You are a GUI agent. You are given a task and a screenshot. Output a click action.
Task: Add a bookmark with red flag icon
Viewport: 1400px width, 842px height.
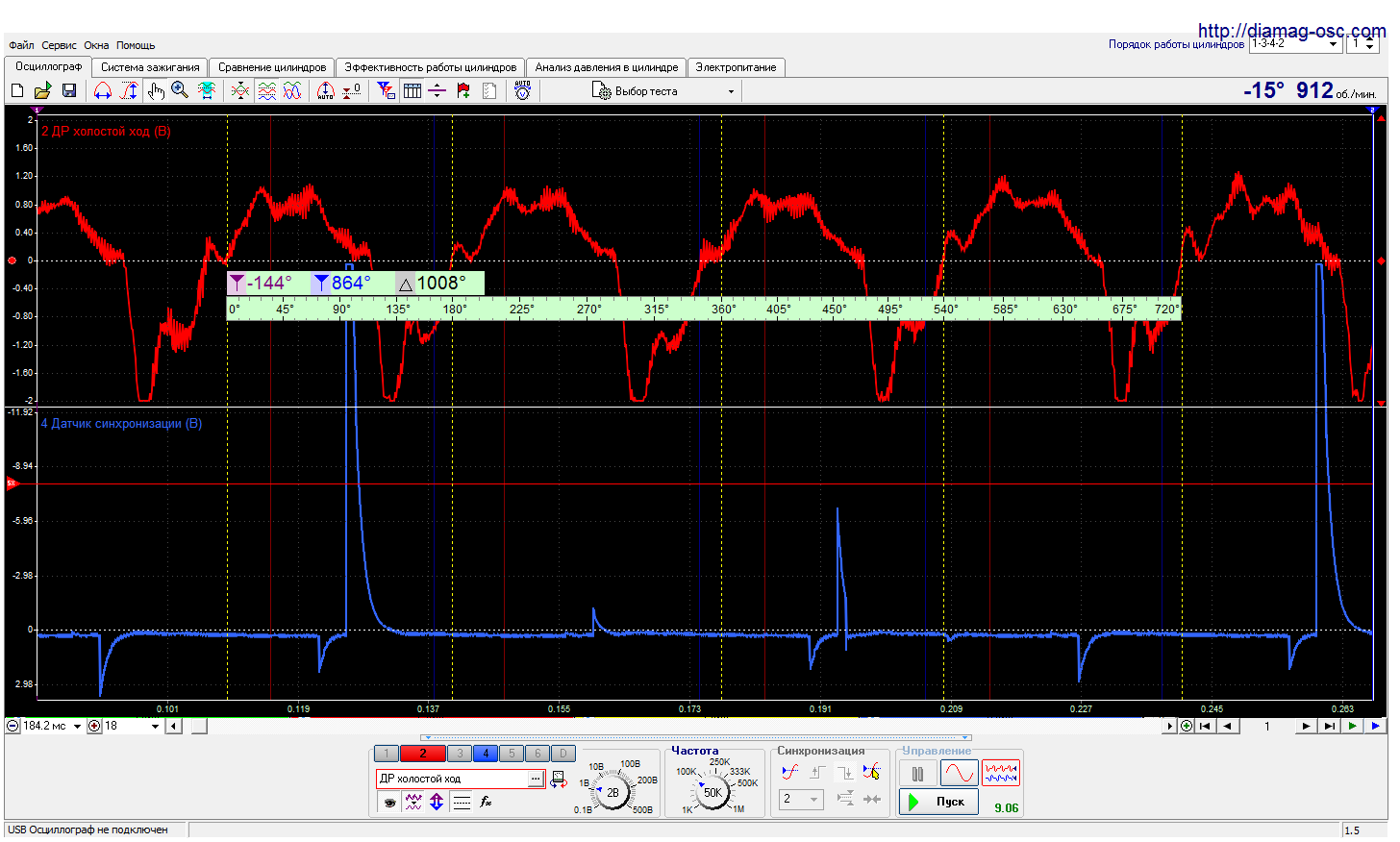point(463,90)
